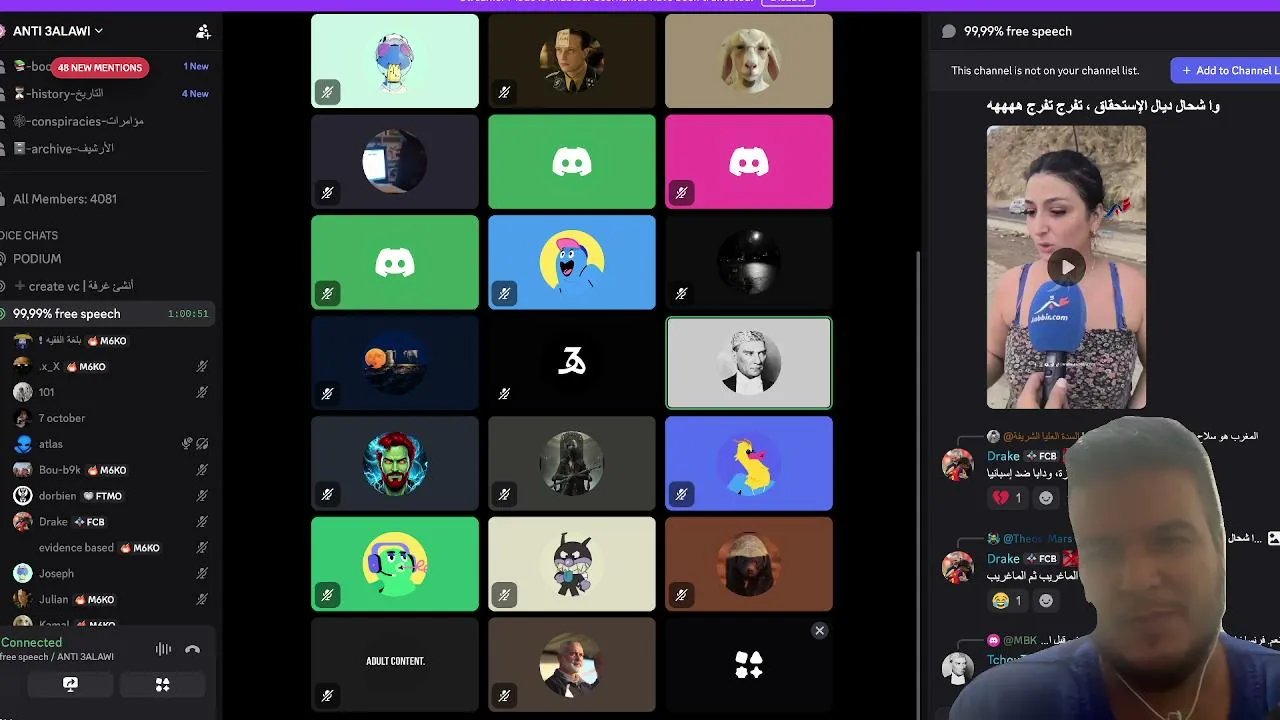Click the invite people icon beside server name
Viewport: 1280px width, 720px height.
tap(203, 32)
